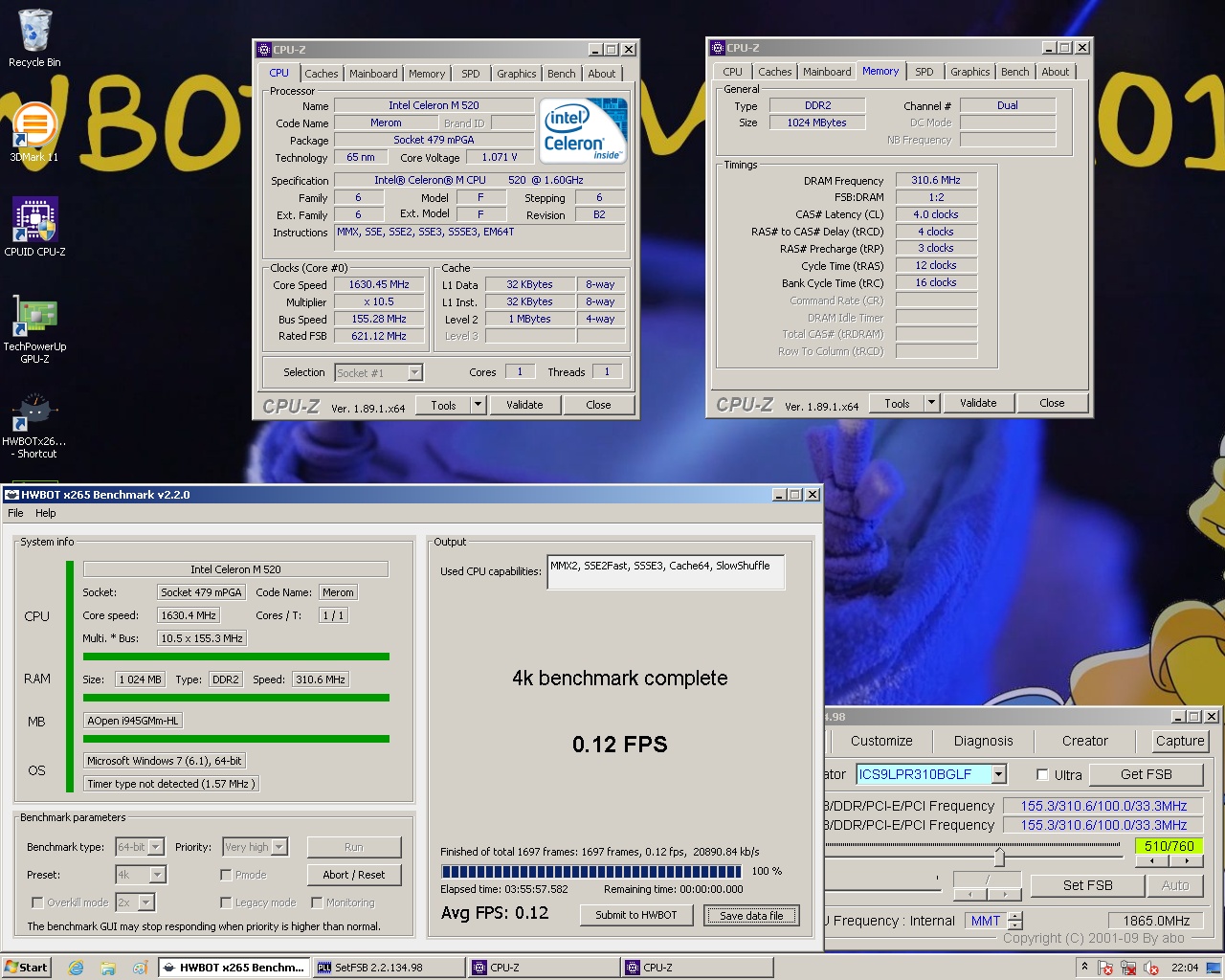The height and width of the screenshot is (980, 1225).
Task: Click Submit to HWBOT button
Action: coord(636,915)
